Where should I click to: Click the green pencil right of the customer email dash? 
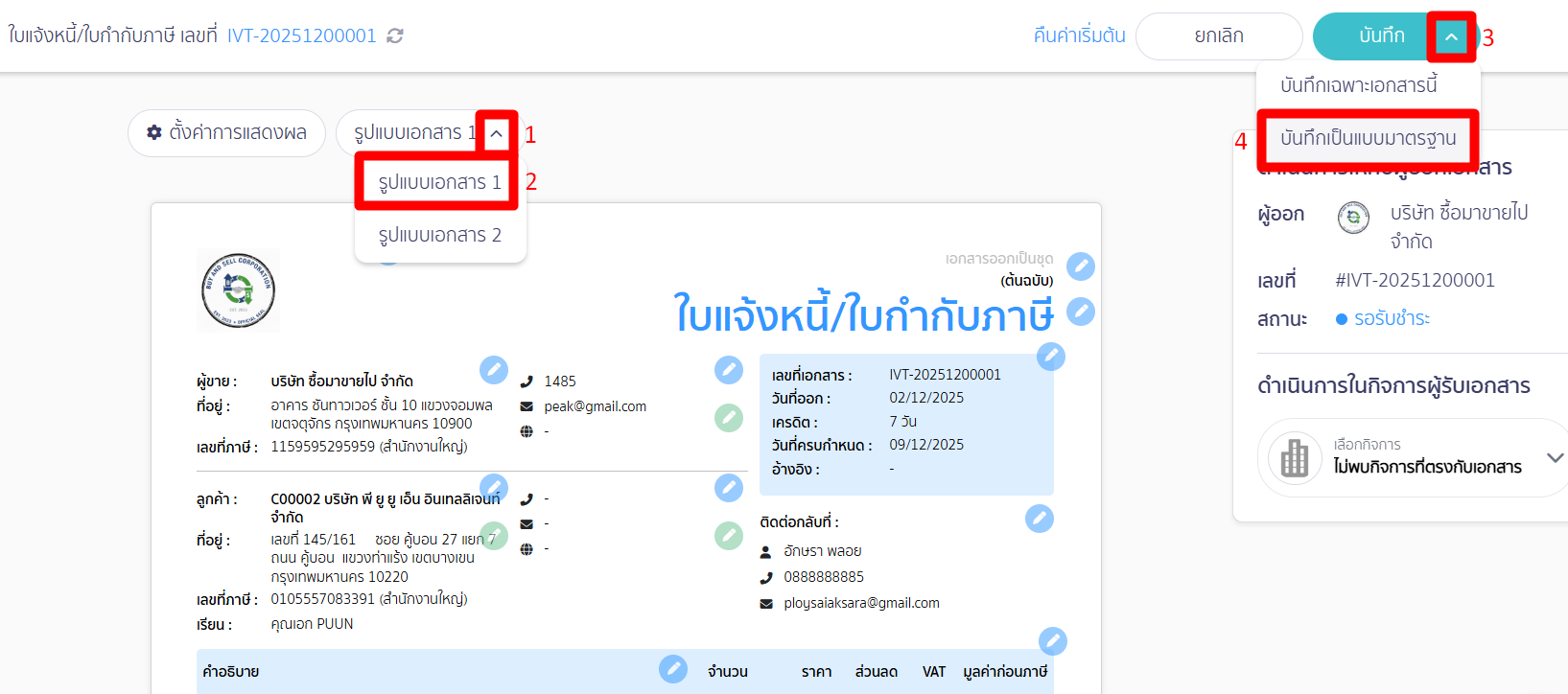coord(729,536)
